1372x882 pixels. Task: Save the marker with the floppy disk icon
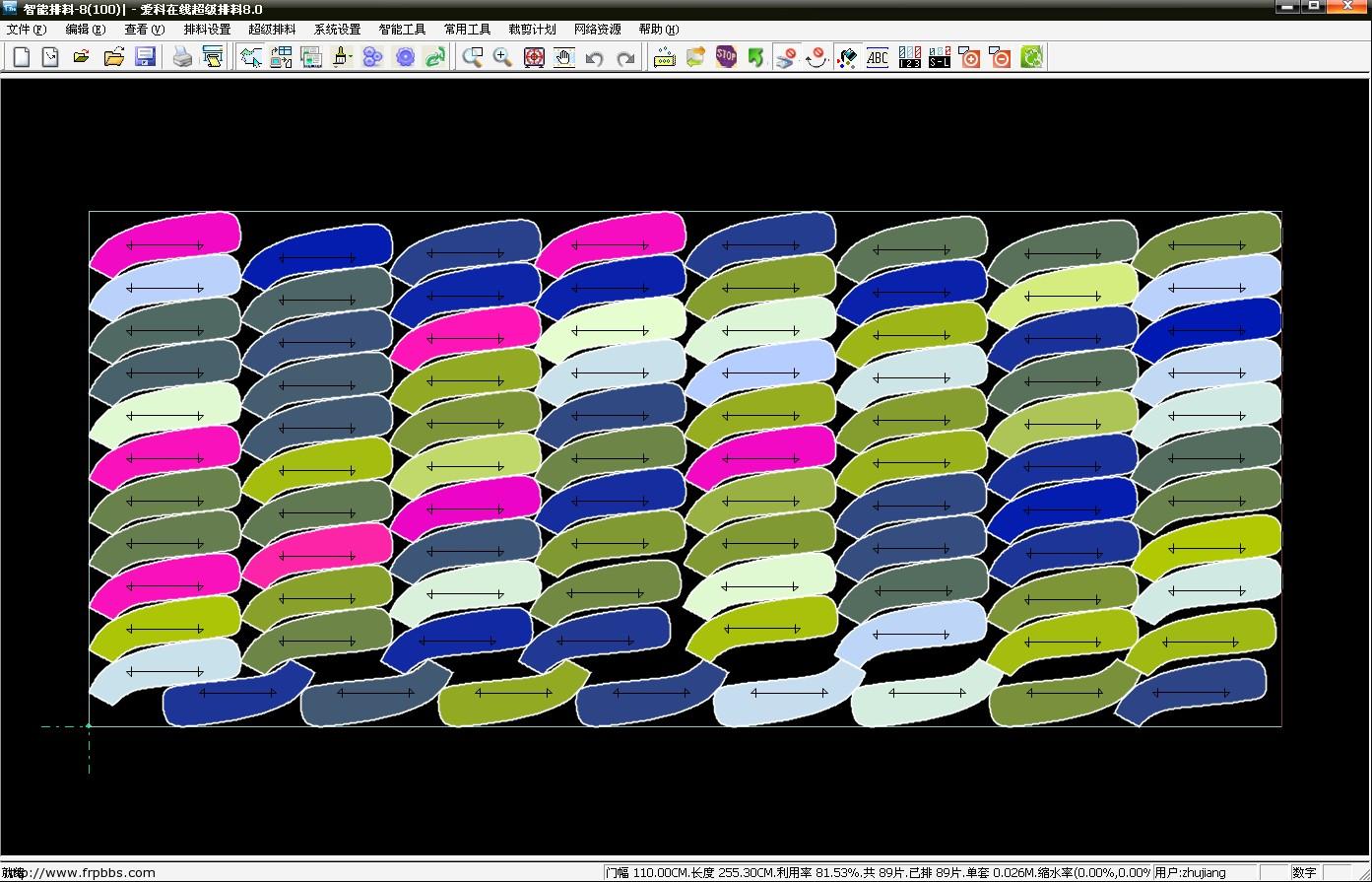tap(145, 57)
